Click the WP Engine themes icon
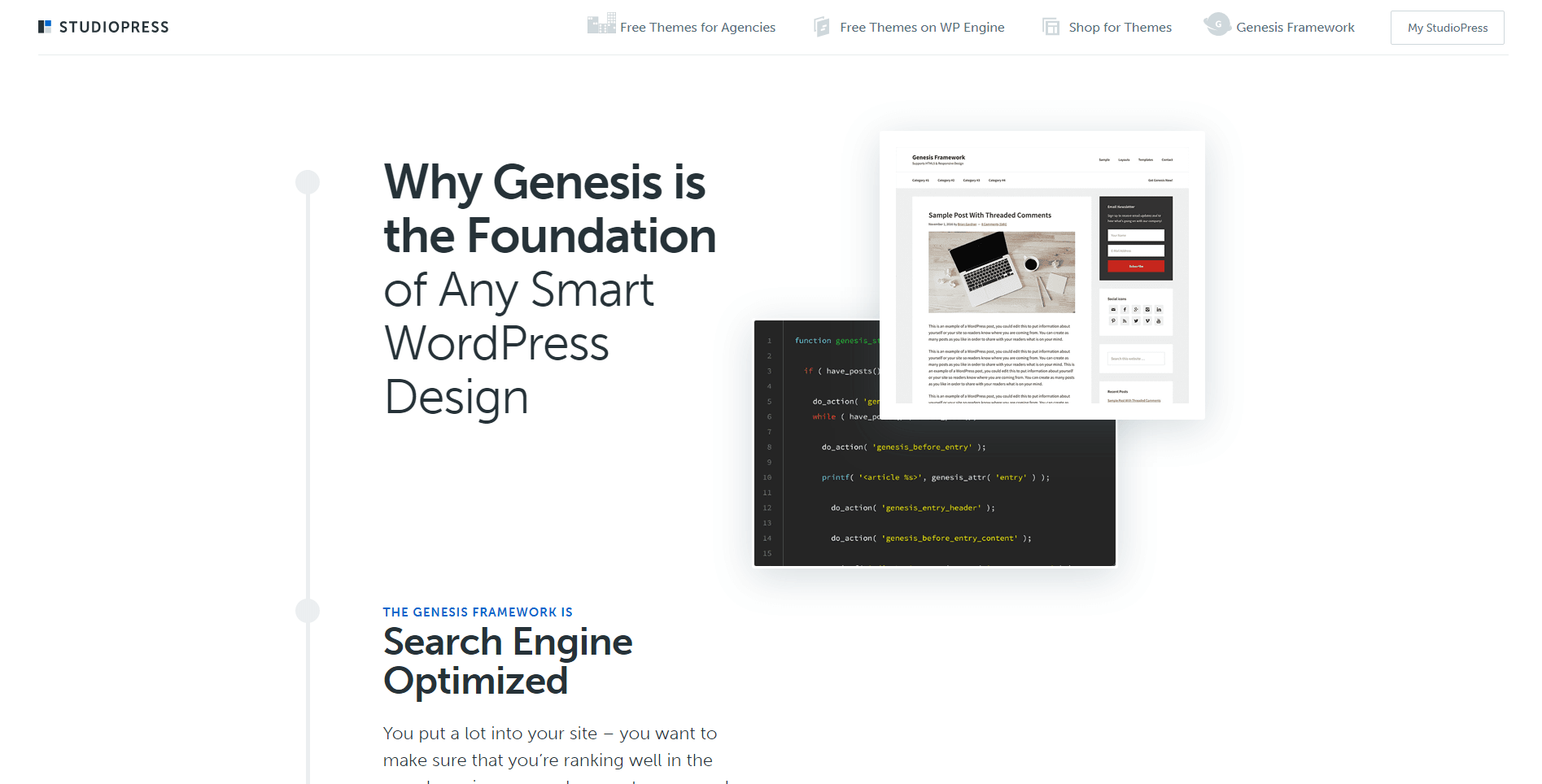The image size is (1542, 784). point(822,27)
